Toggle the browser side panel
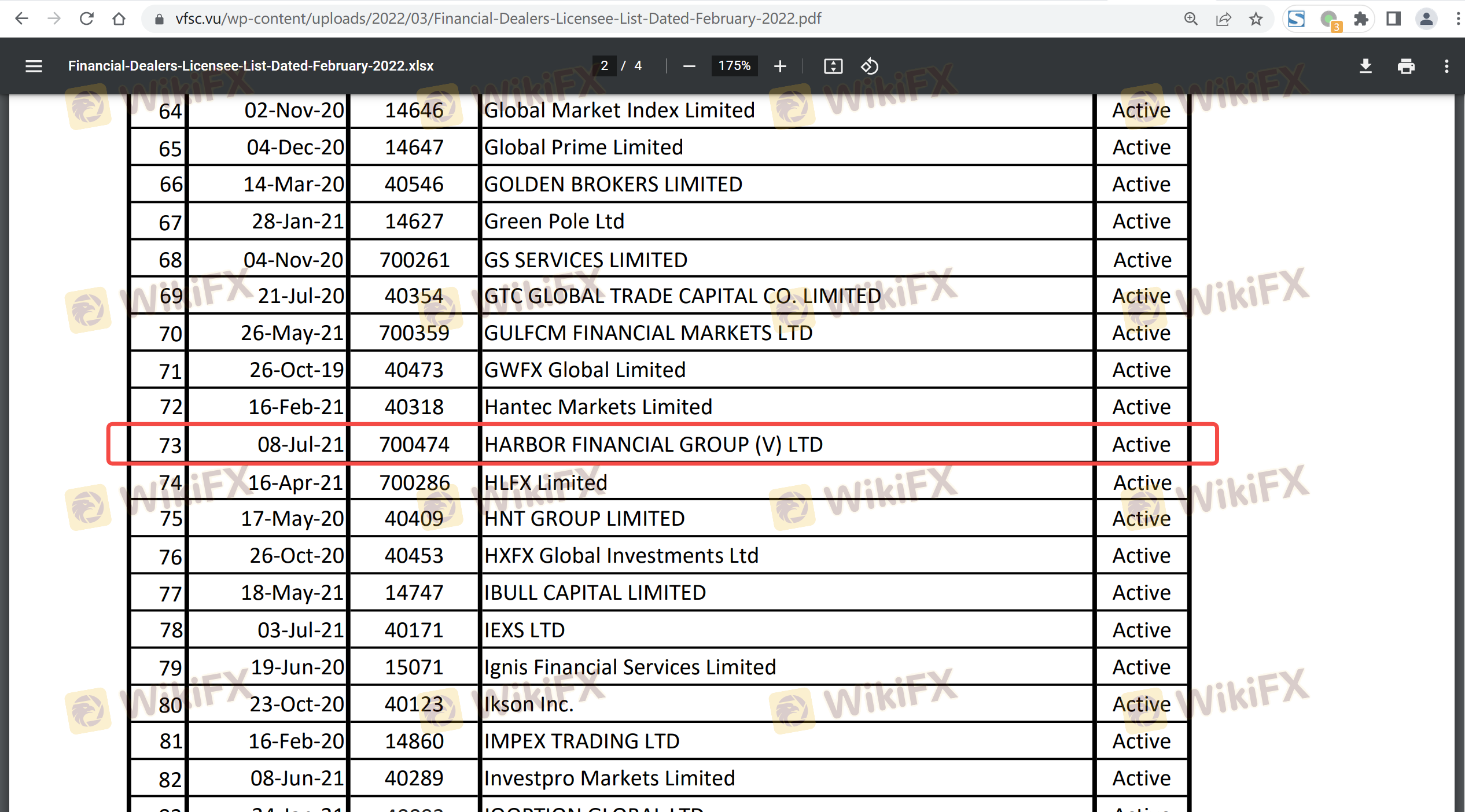The image size is (1465, 812). click(x=1393, y=19)
